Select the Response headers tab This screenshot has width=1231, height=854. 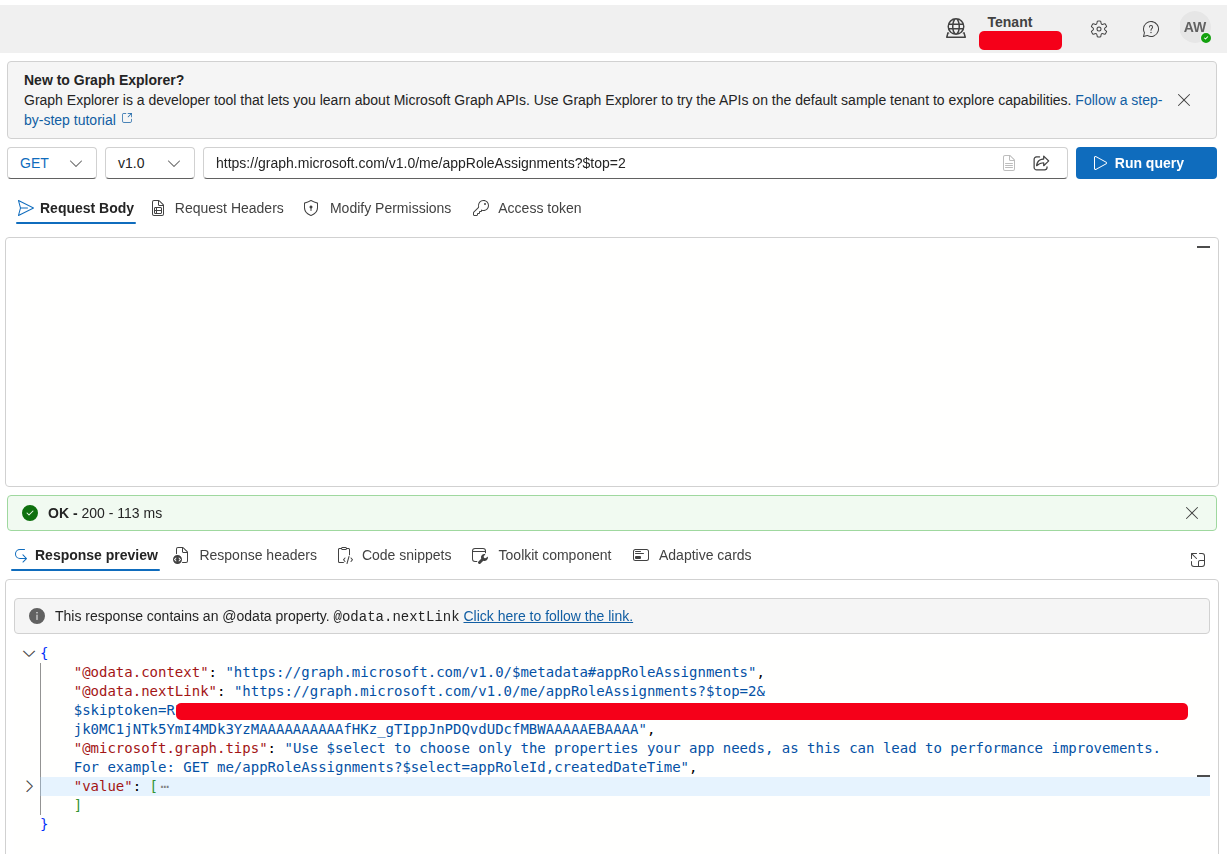click(x=245, y=555)
